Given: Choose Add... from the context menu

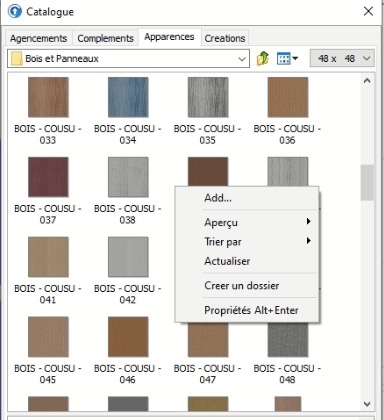Looking at the screenshot, I should click(218, 198).
